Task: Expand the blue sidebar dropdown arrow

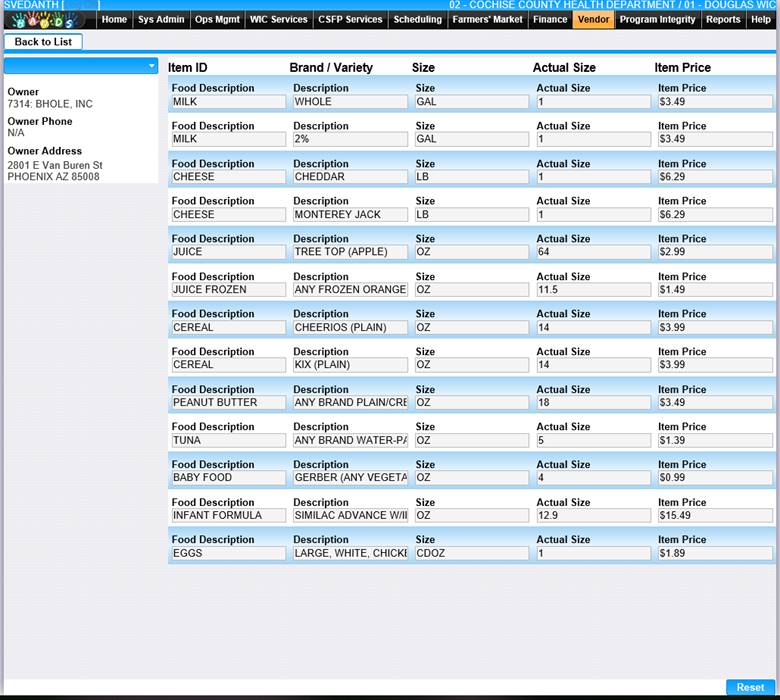Action: click(x=151, y=66)
